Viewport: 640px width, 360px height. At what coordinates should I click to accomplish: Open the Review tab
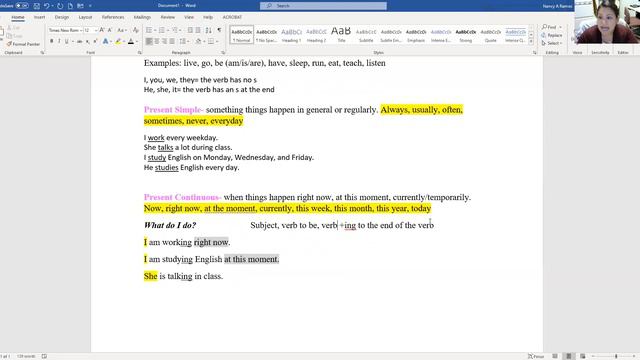click(167, 17)
